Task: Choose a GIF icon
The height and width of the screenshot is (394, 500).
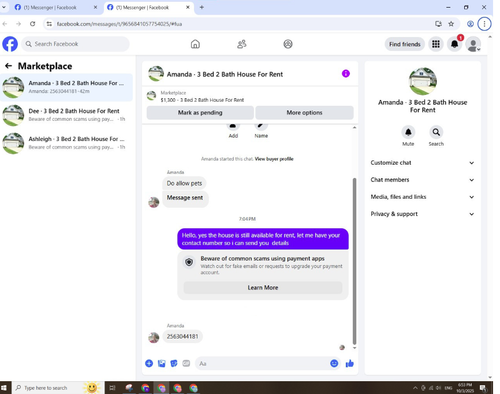Action: pyautogui.click(x=186, y=363)
